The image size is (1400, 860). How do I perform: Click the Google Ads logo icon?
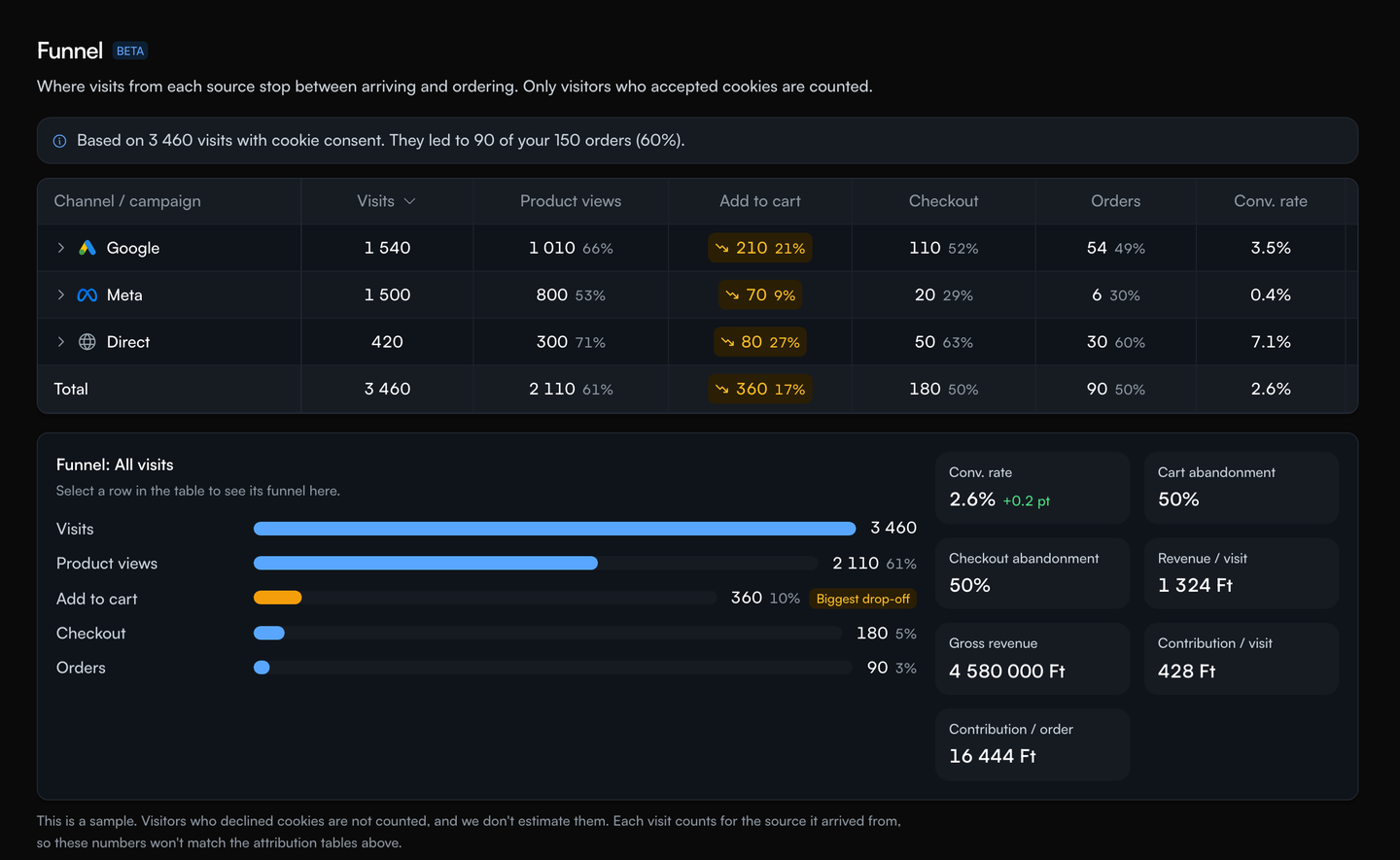pos(87,248)
